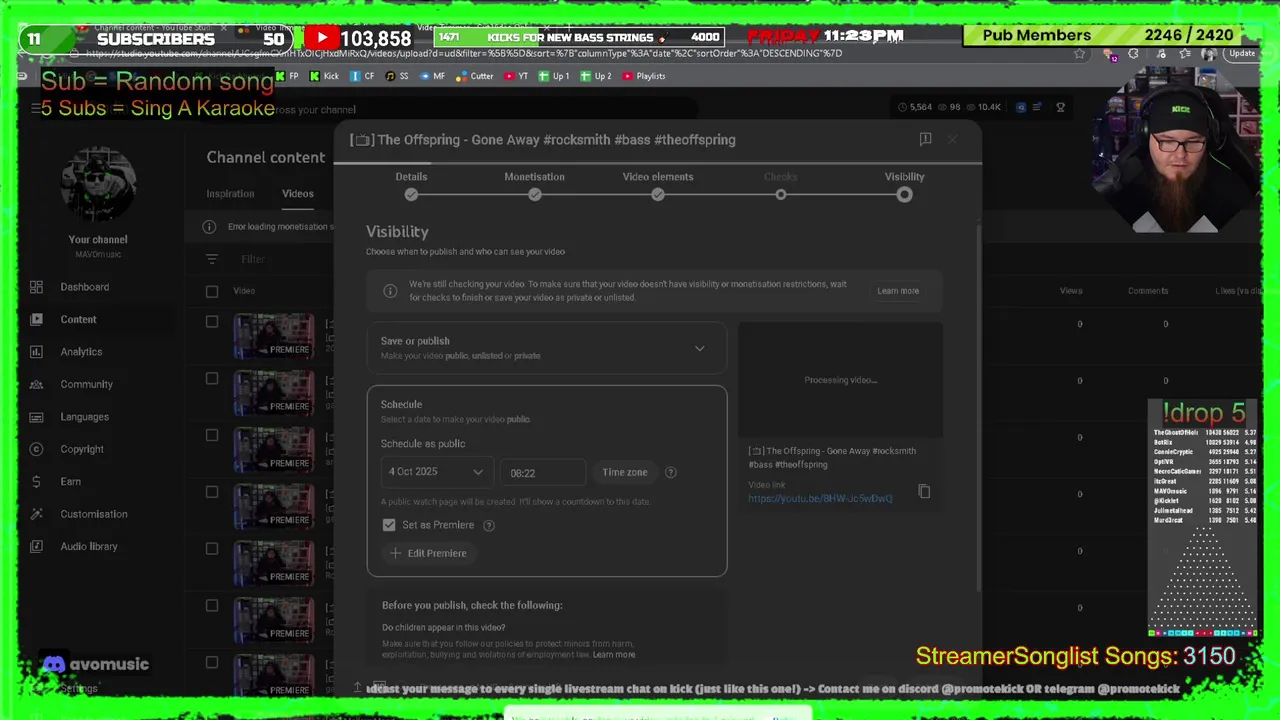Tick the select-all checkbox beside Video header
Image resolution: width=1280 pixels, height=720 pixels.
pos(212,291)
